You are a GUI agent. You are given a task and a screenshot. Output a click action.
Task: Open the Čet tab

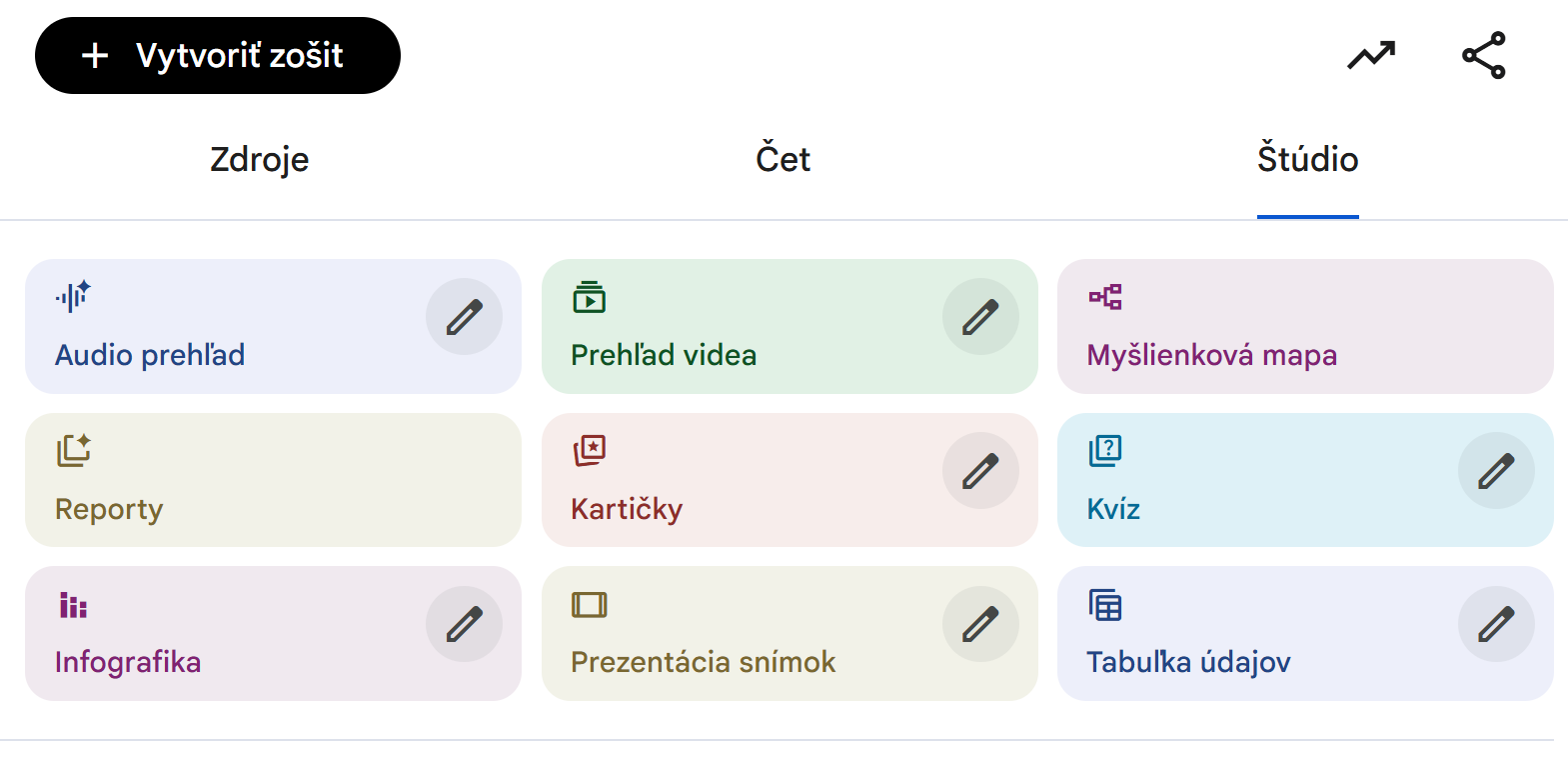point(784,160)
